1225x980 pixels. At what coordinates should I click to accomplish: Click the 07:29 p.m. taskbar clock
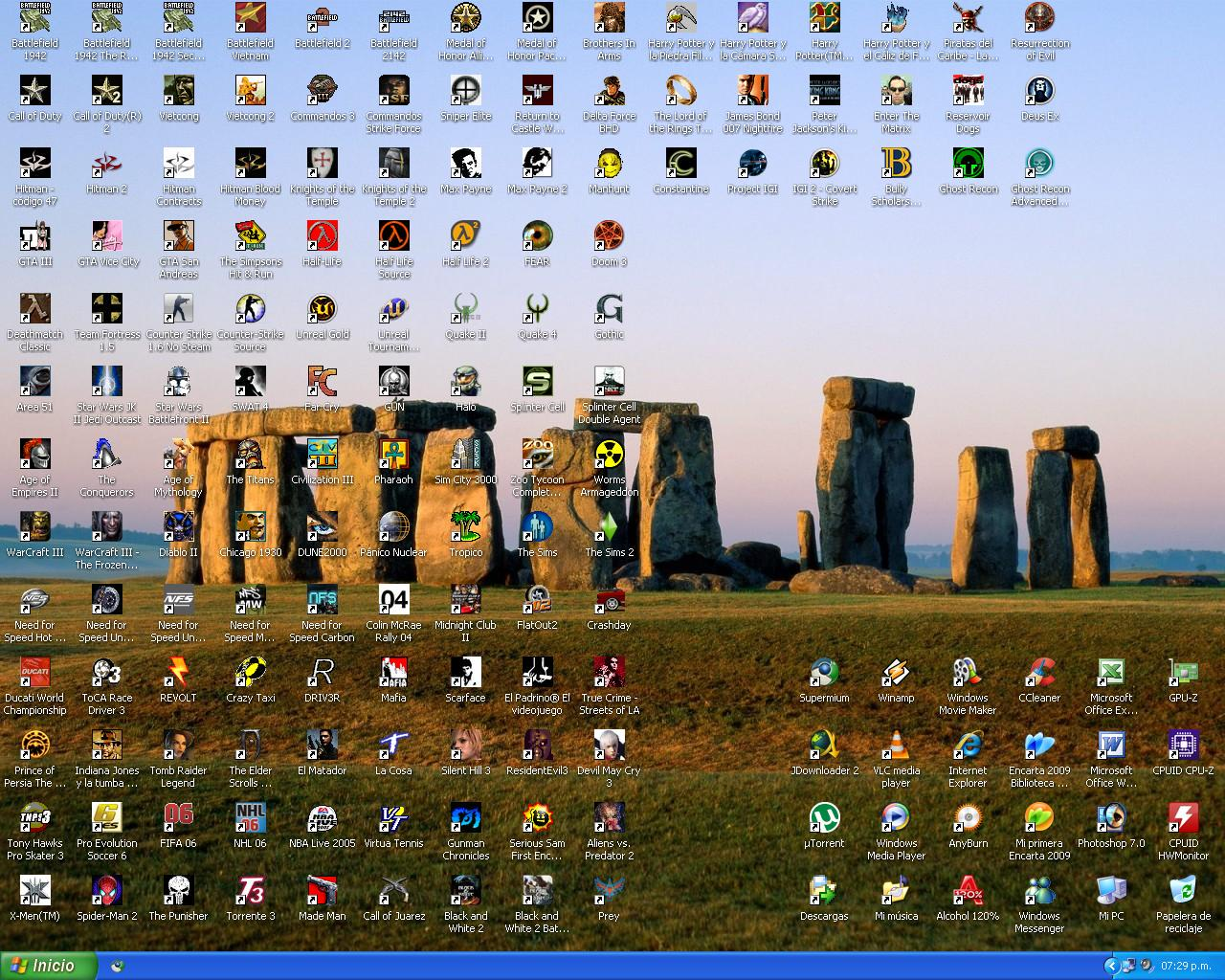coord(1186,967)
